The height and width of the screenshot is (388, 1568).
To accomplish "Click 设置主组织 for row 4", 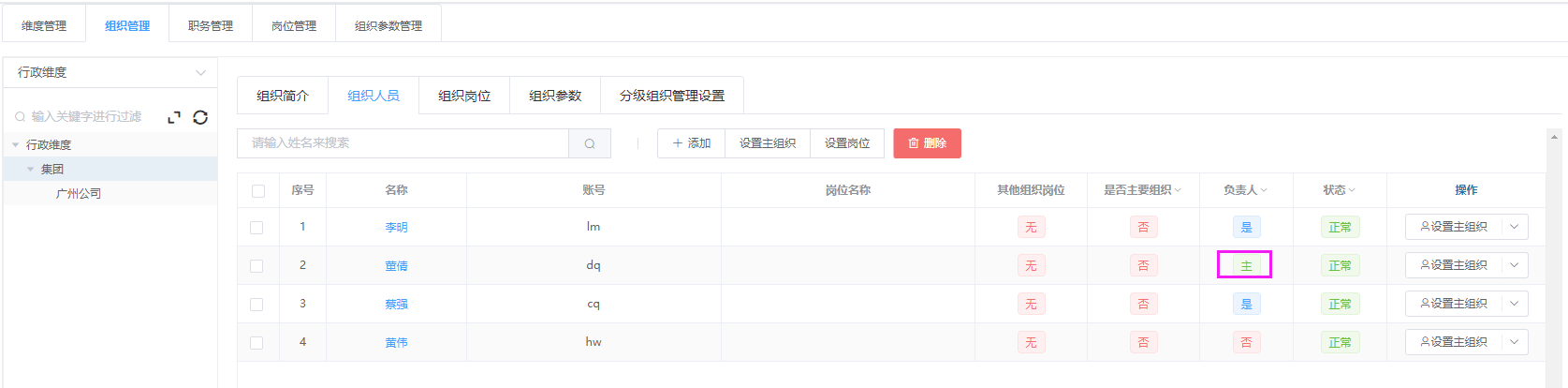I will coord(1454,342).
